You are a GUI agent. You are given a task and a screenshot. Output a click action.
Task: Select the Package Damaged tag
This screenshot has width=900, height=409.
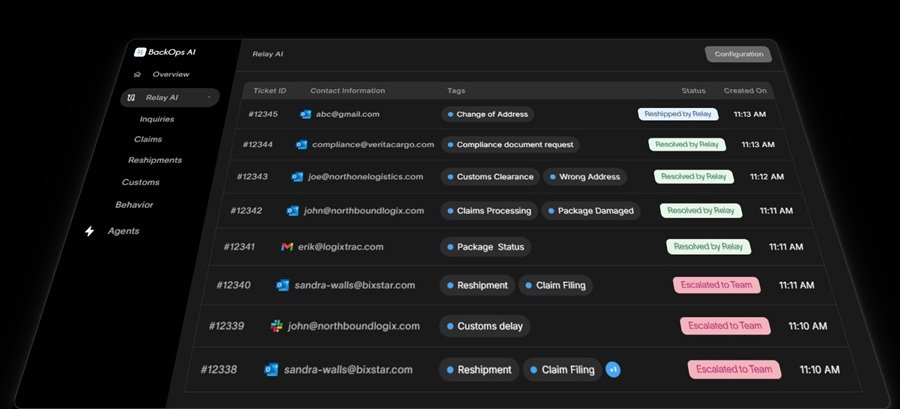[x=591, y=211]
